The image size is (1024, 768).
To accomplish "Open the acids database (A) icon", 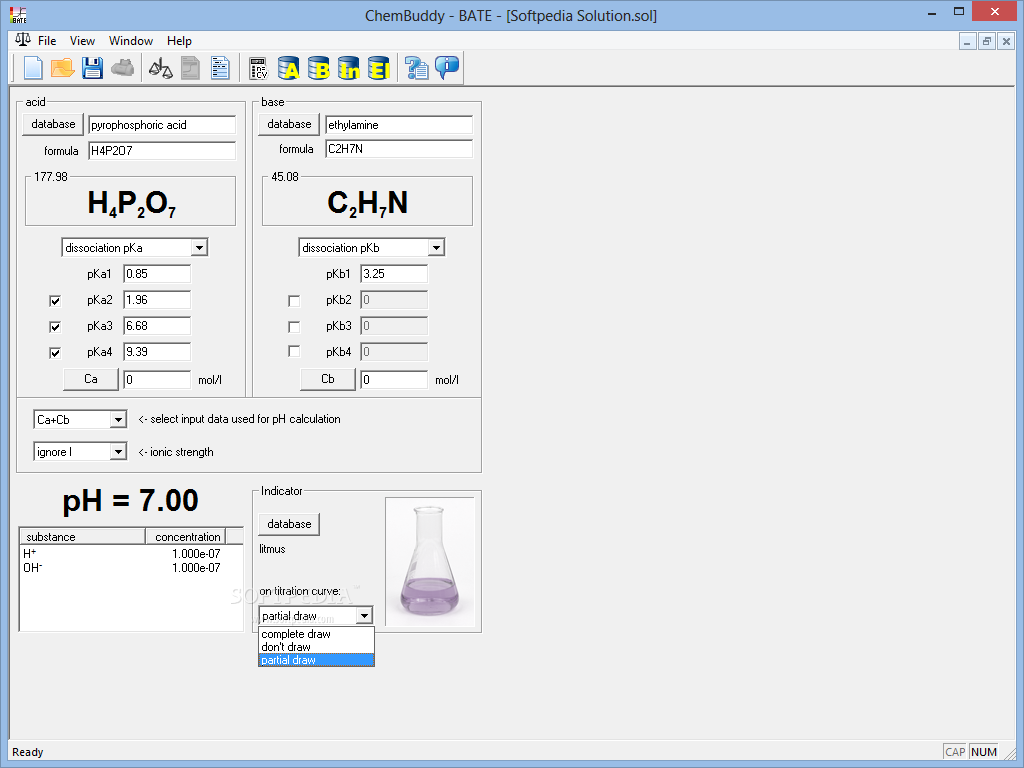I will coord(289,68).
